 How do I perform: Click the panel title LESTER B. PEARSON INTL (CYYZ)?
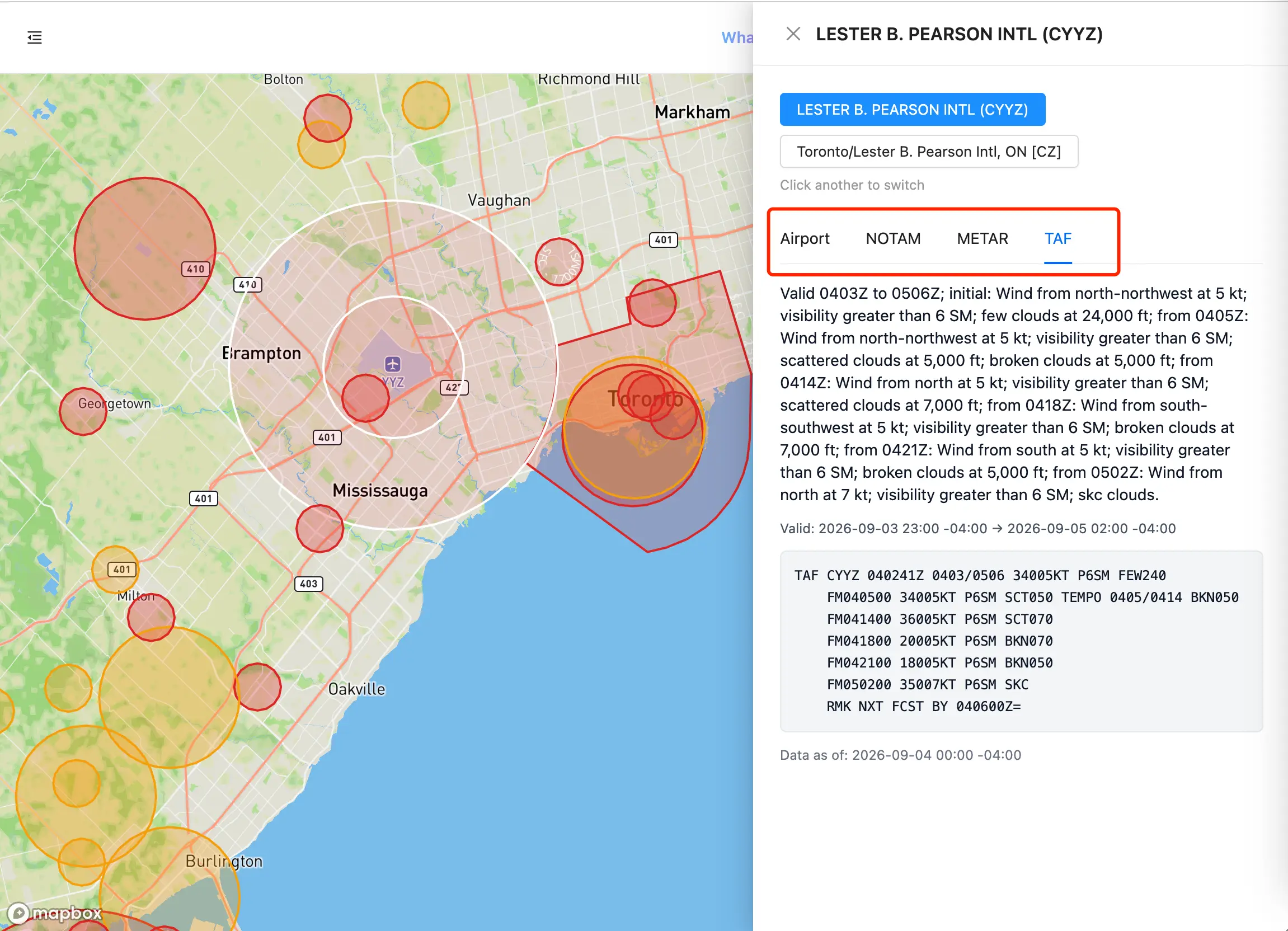click(958, 34)
